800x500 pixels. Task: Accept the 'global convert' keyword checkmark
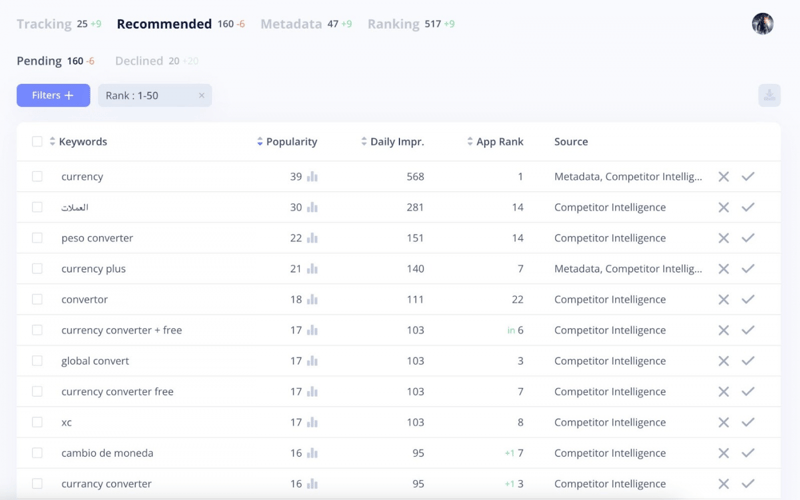pyautogui.click(x=748, y=361)
